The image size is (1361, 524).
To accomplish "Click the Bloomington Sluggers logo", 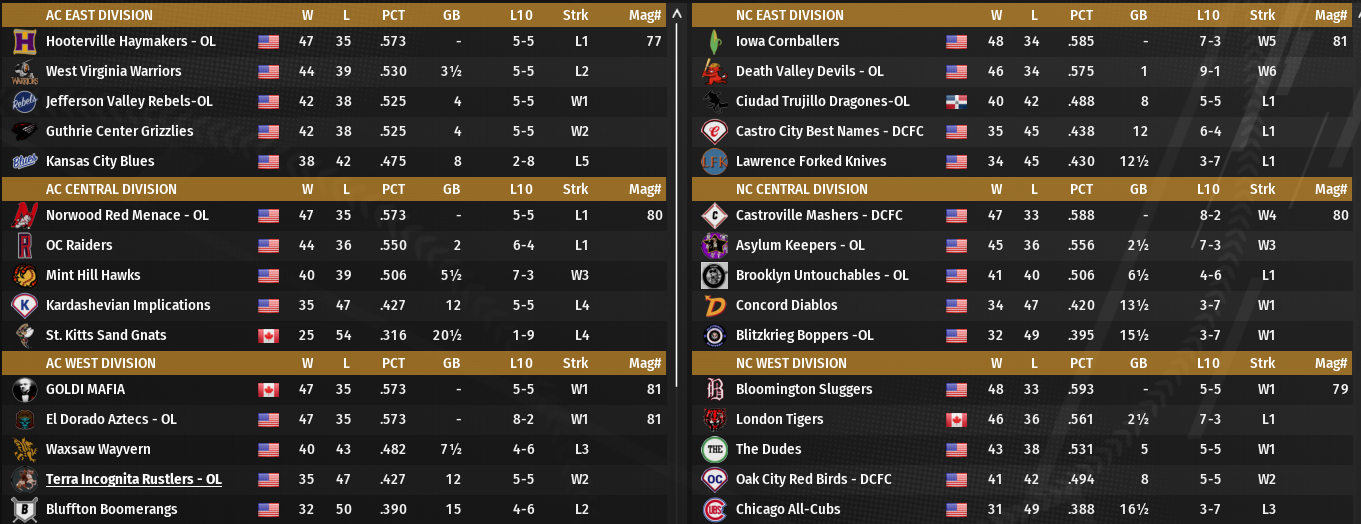I will tap(714, 390).
